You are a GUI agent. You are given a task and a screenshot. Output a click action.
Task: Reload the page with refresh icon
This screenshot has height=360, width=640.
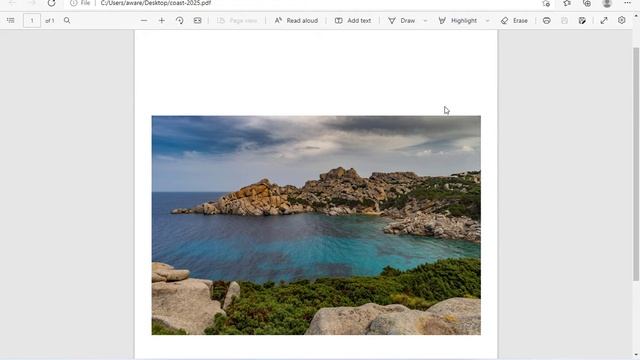(x=51, y=3)
